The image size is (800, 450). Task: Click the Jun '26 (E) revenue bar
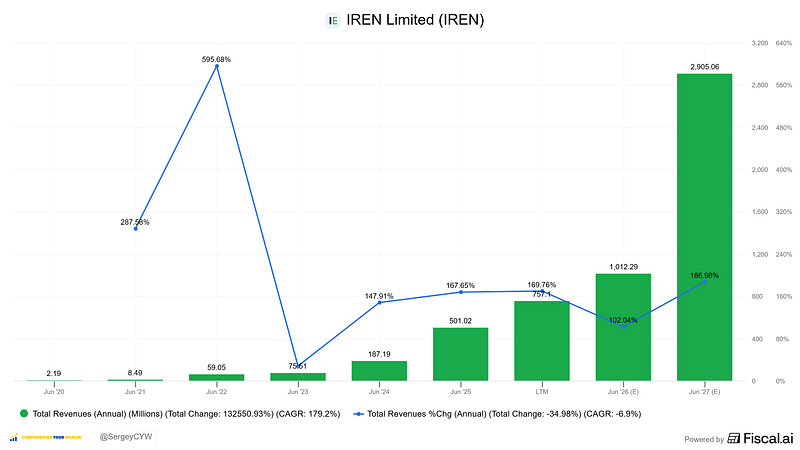[623, 327]
